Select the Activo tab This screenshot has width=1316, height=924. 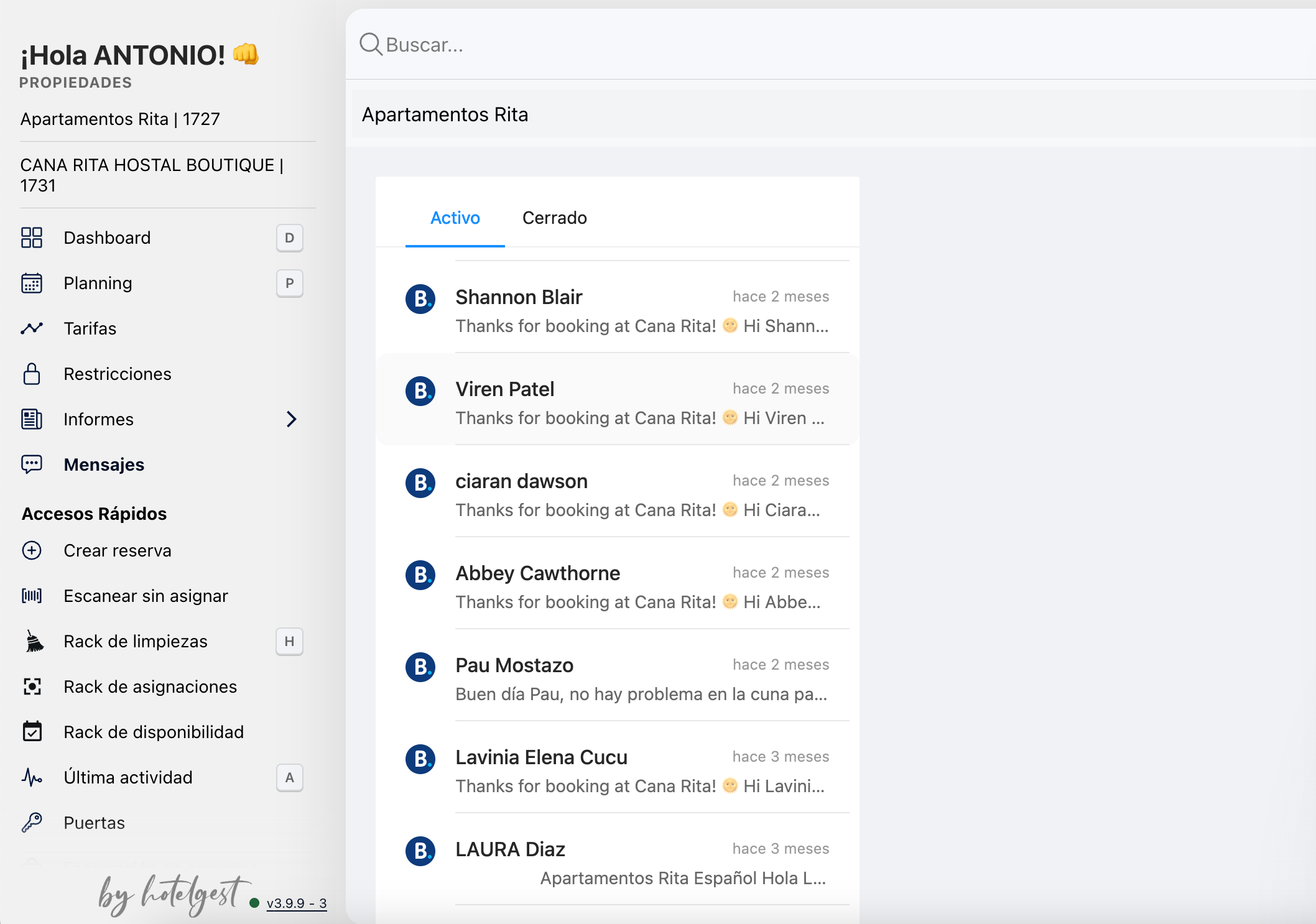click(455, 218)
